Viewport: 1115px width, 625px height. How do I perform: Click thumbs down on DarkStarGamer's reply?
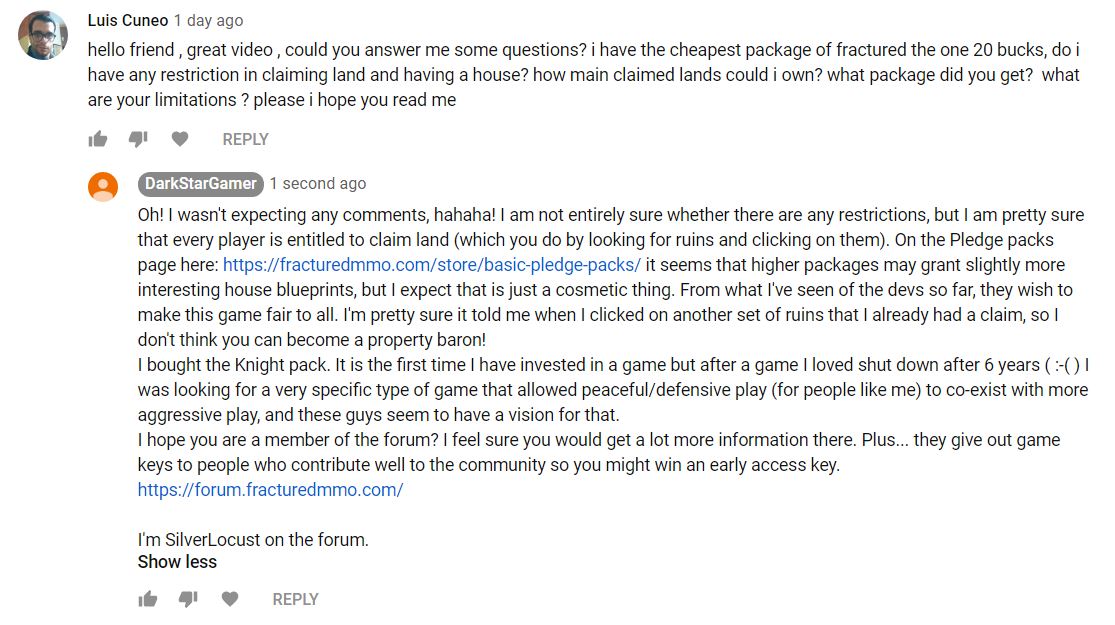click(188, 599)
